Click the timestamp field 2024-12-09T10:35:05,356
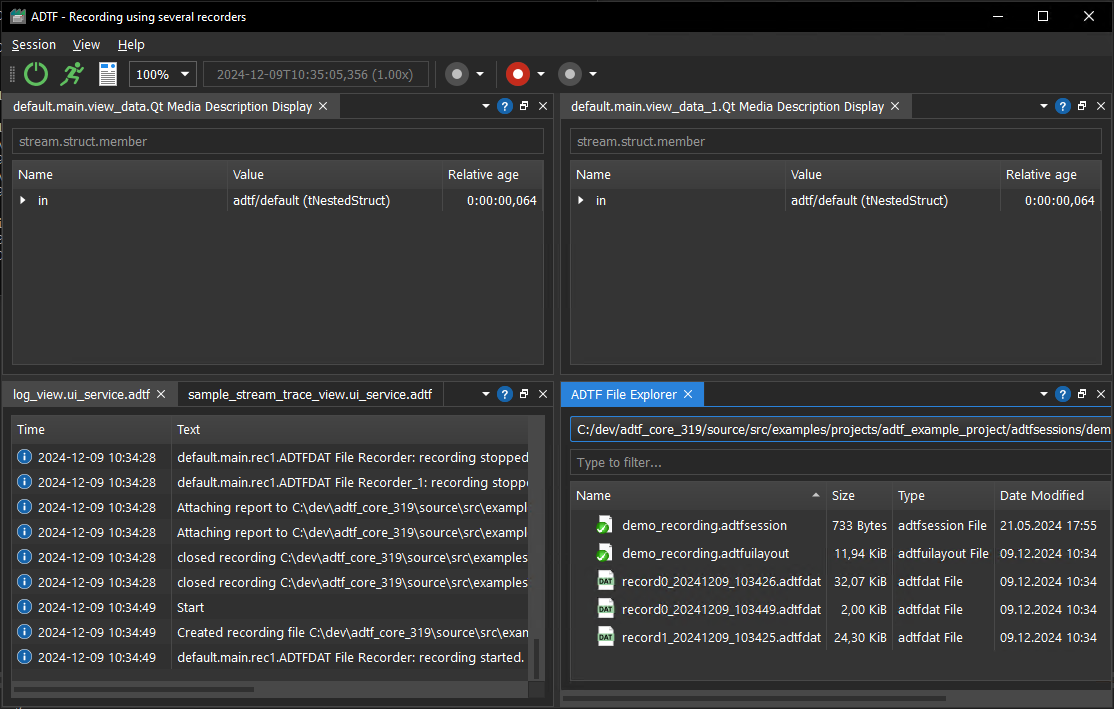Image resolution: width=1114 pixels, height=709 pixels. [315, 74]
